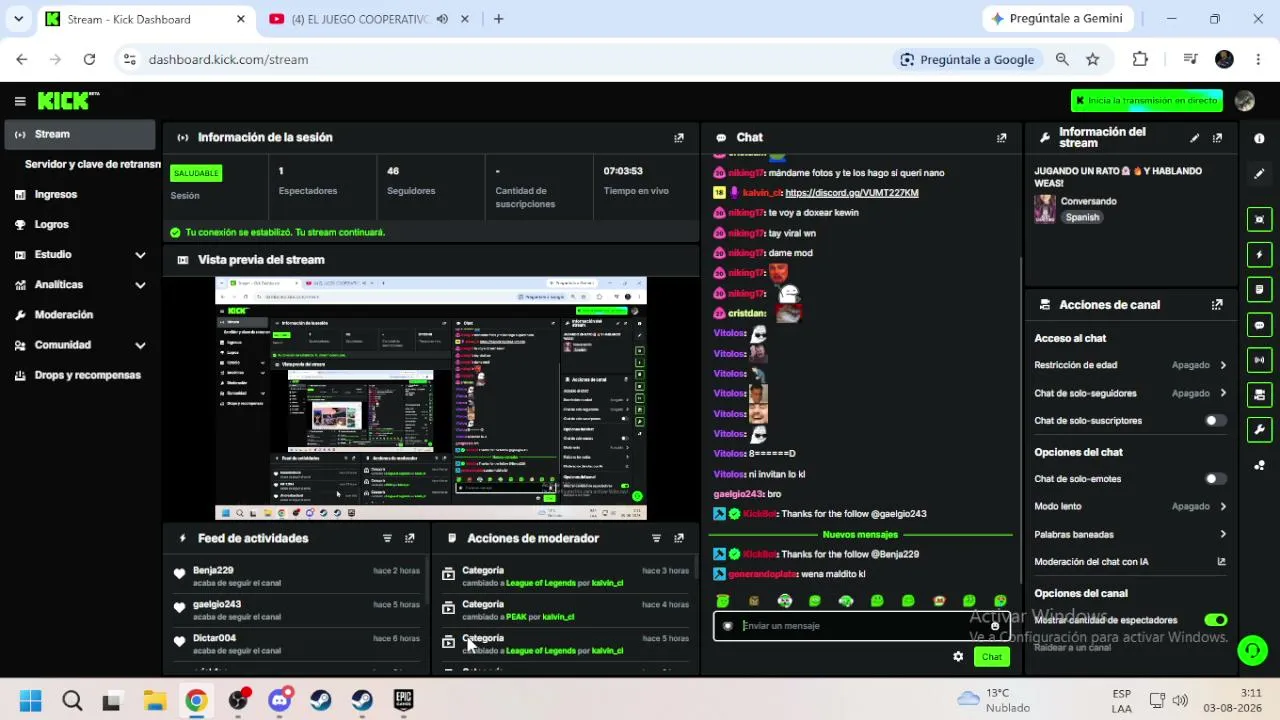Pop out the Chat panel
1280x720 pixels.
coord(1002,138)
